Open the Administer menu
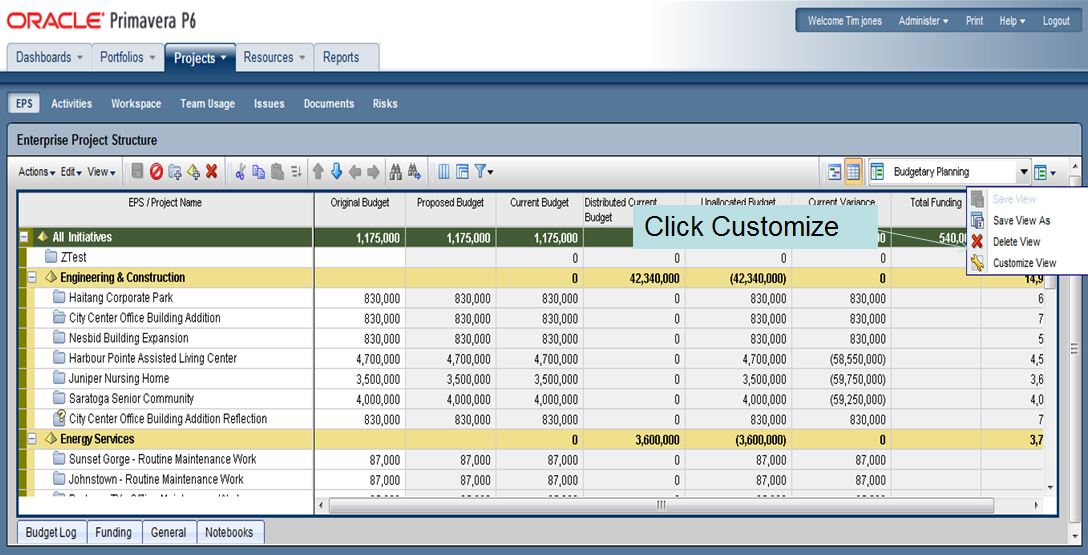The image size is (1088, 555). pos(923,21)
